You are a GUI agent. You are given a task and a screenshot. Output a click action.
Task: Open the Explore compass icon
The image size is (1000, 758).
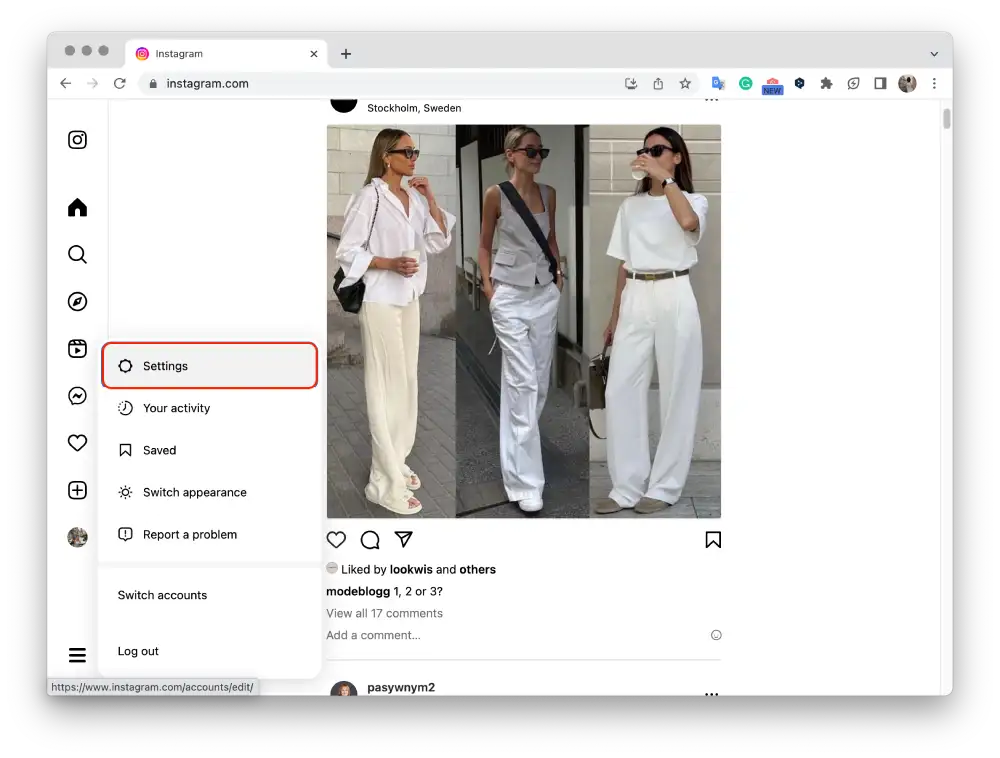[77, 302]
